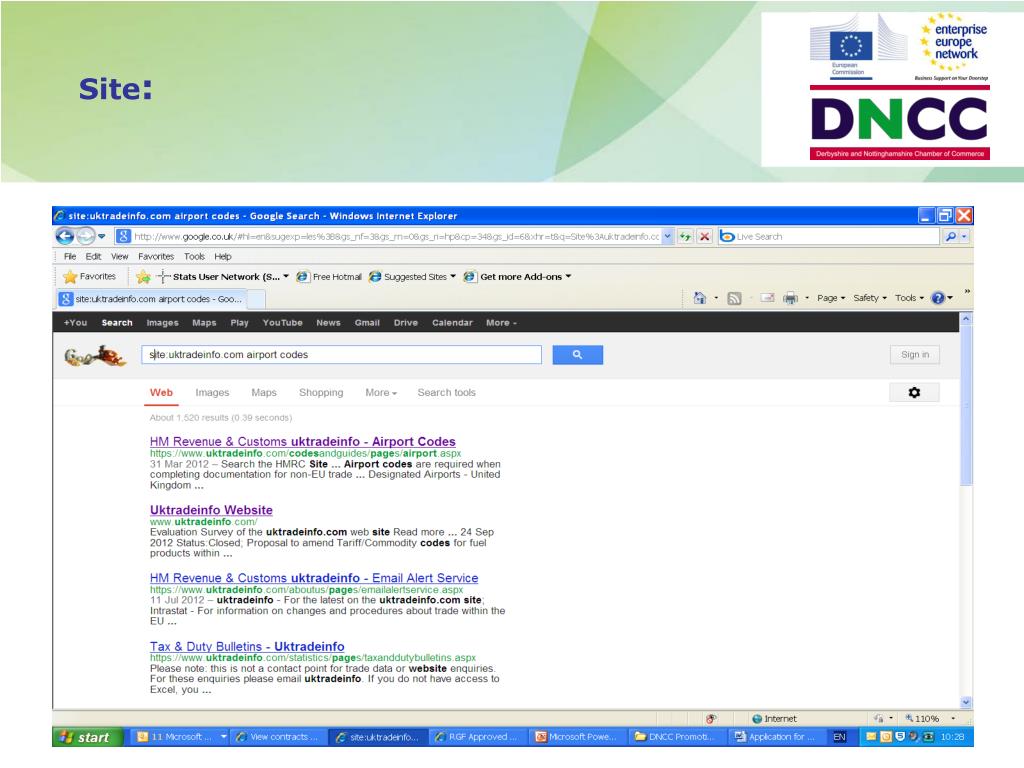The height and width of the screenshot is (768, 1024).
Task: Switch to Microsoft PowerPoint taskbar item
Action: [x=577, y=737]
